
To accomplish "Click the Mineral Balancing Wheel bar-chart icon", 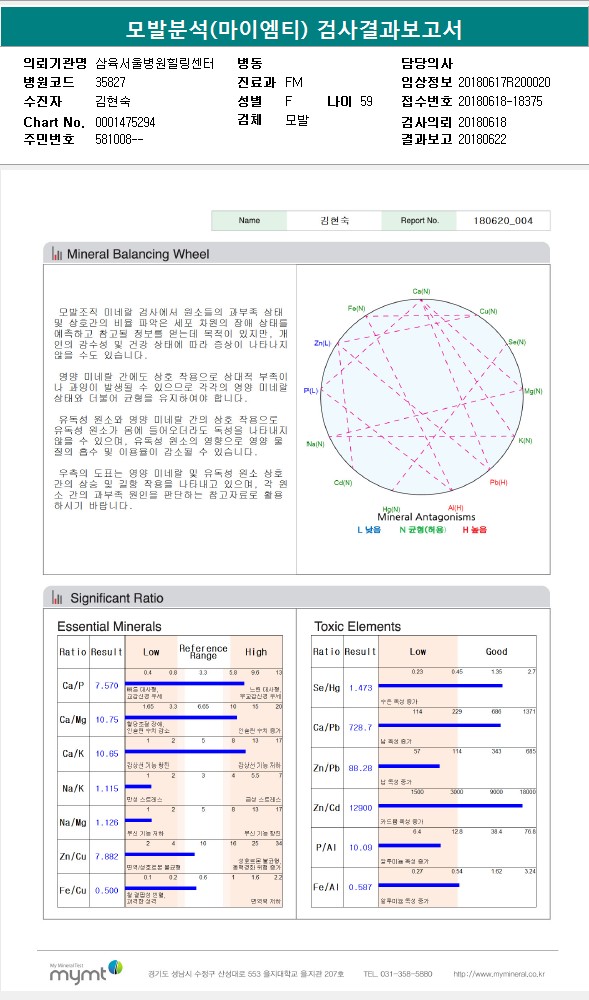I will 57,254.
